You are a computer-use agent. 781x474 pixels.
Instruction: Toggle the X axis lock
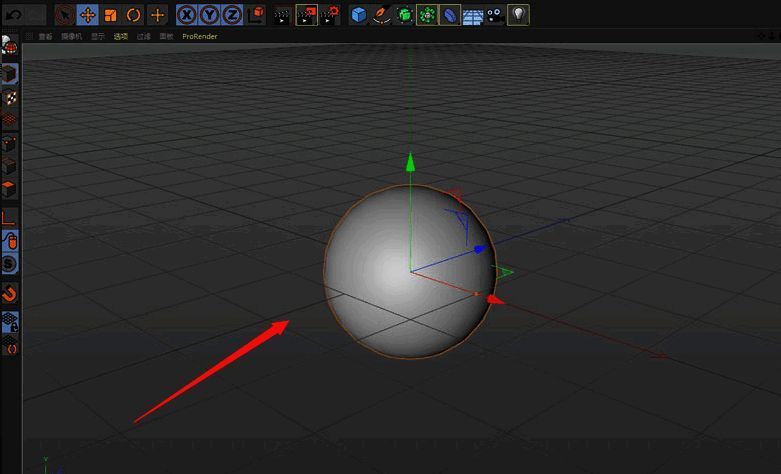(x=186, y=15)
